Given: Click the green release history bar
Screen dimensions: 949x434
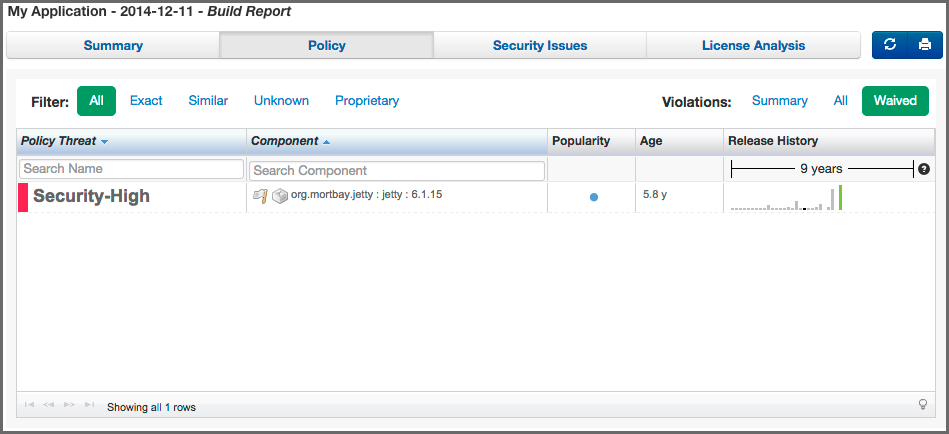Looking at the screenshot, I should [x=841, y=198].
